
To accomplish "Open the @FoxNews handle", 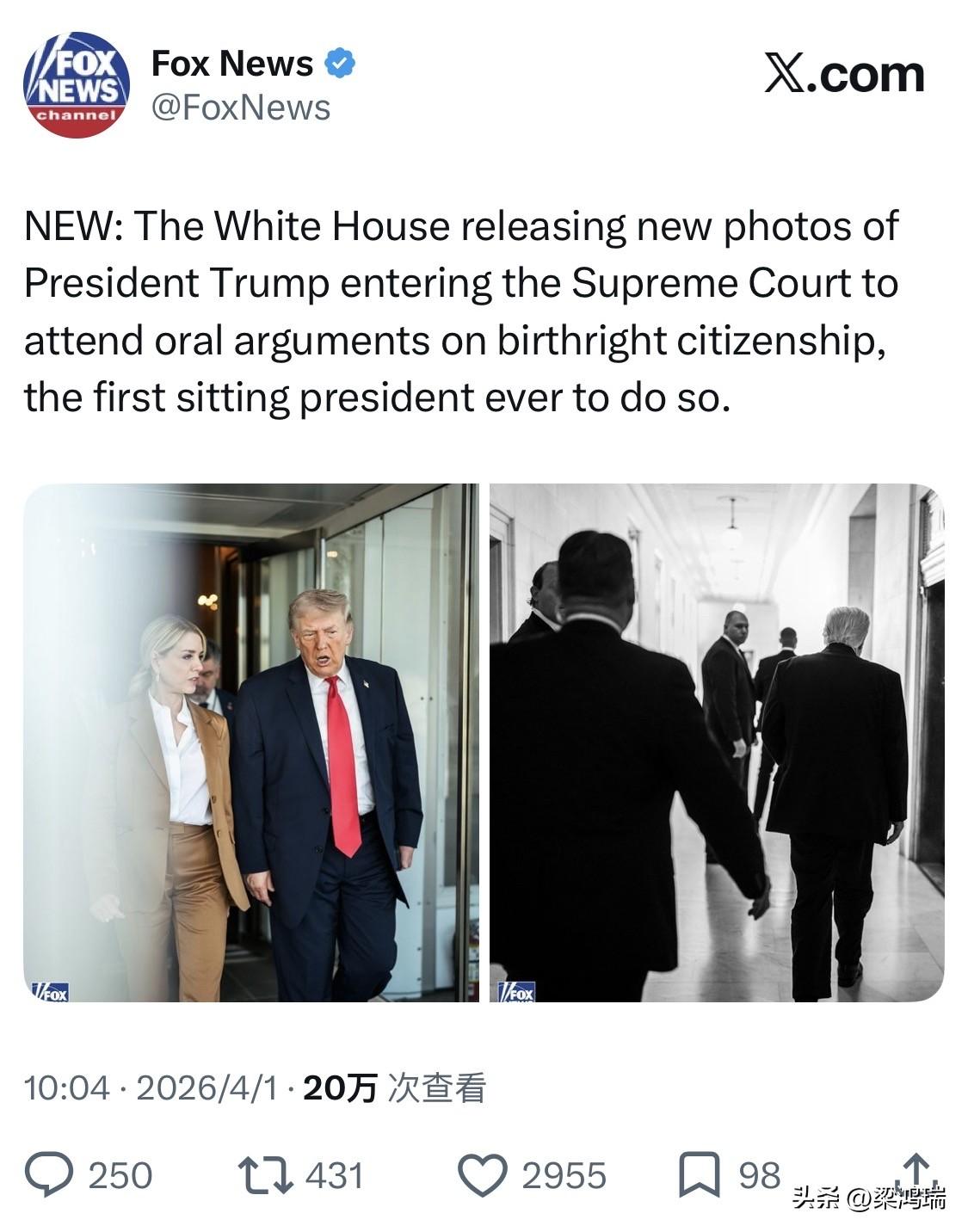I will pos(241,108).
